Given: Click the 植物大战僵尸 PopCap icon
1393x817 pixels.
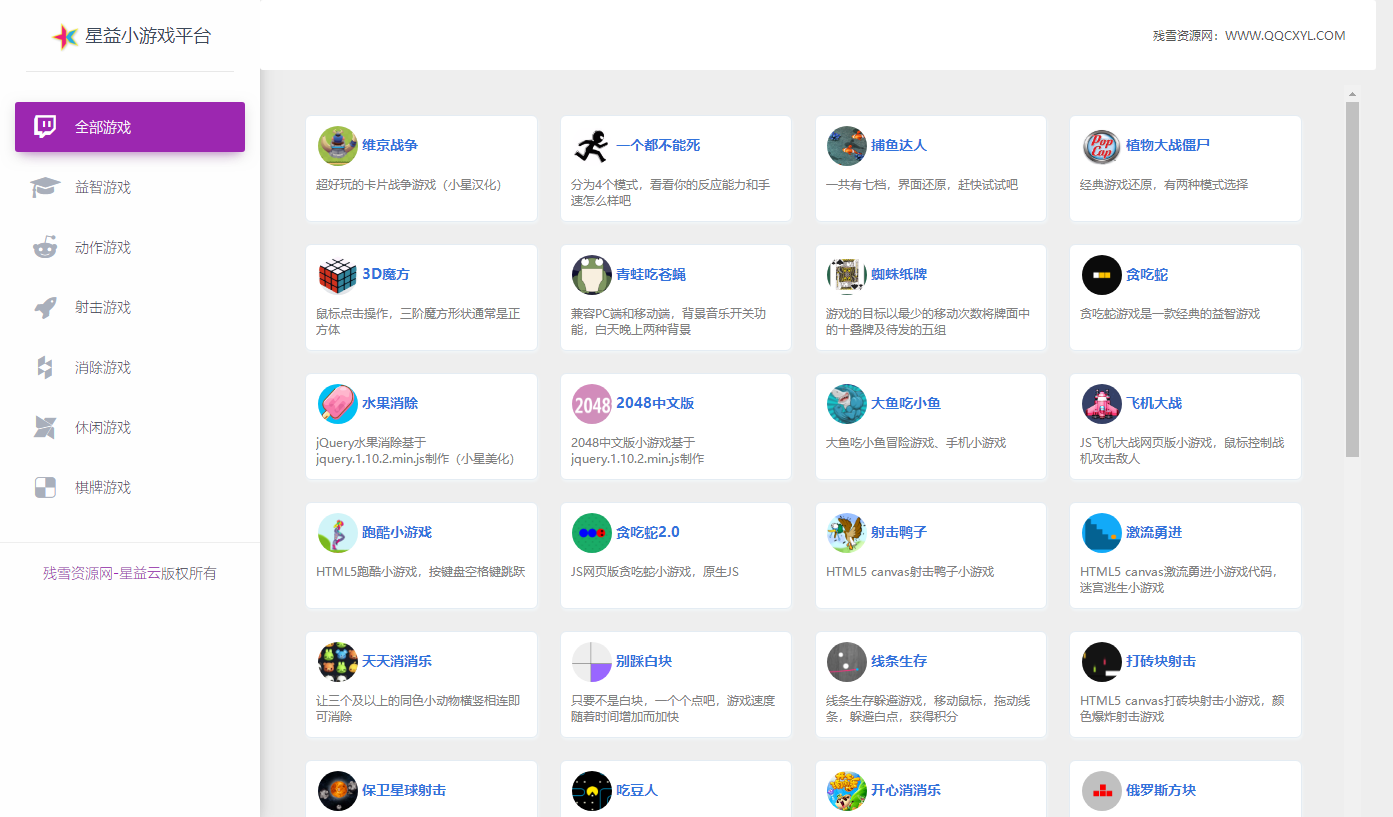Looking at the screenshot, I should tap(1101, 146).
